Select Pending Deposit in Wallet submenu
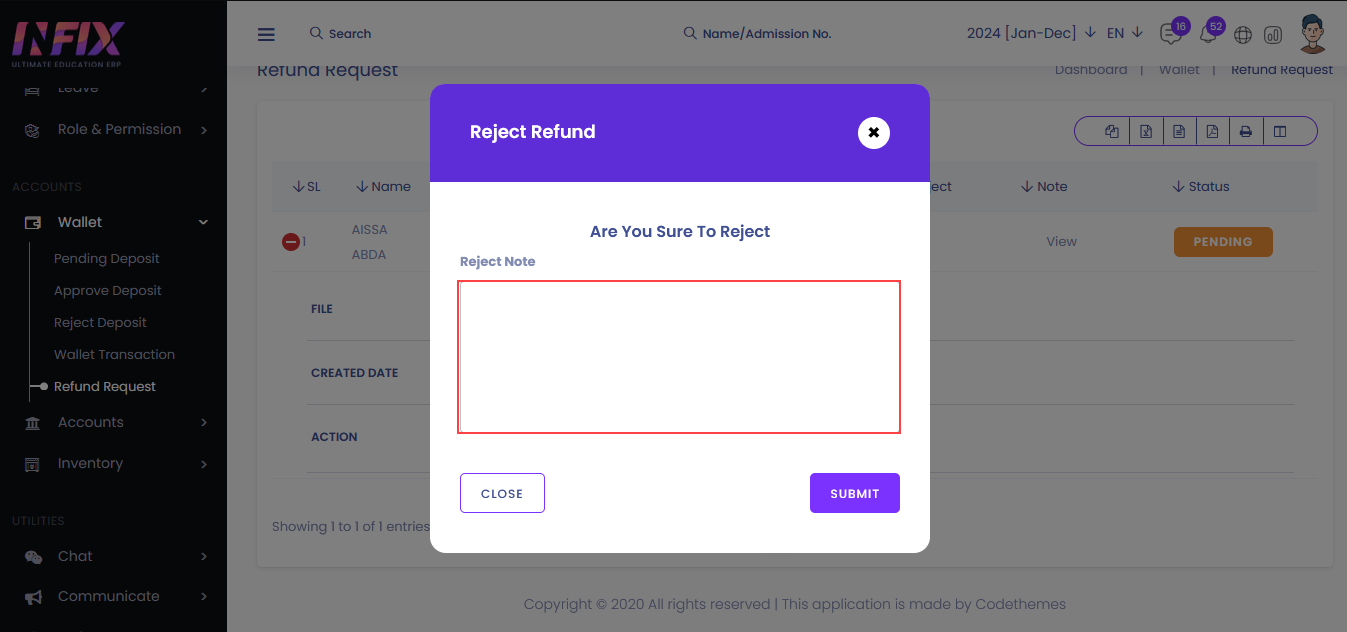Image resolution: width=1347 pixels, height=632 pixels. point(107,258)
